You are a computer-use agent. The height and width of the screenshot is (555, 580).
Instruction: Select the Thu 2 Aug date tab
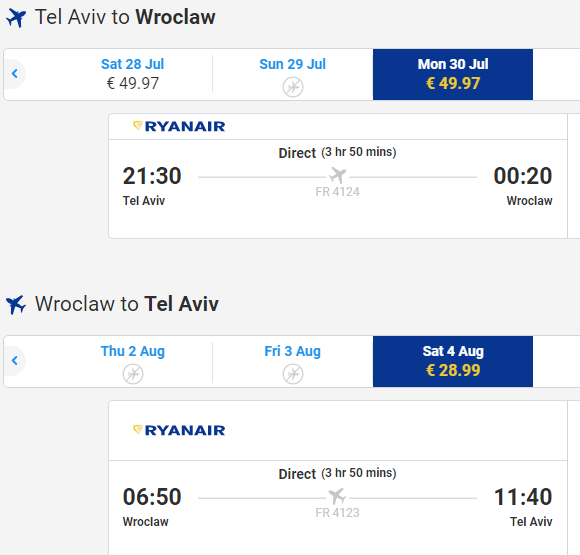point(132,361)
